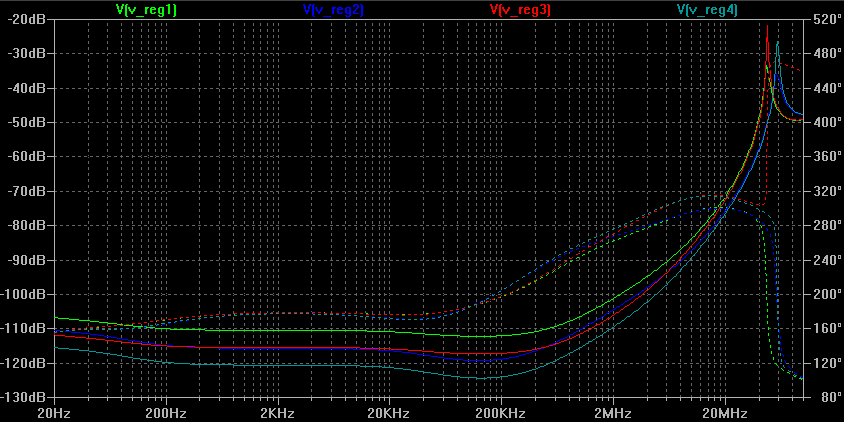Click the -50dB magnitude axis label

[x=26, y=122]
